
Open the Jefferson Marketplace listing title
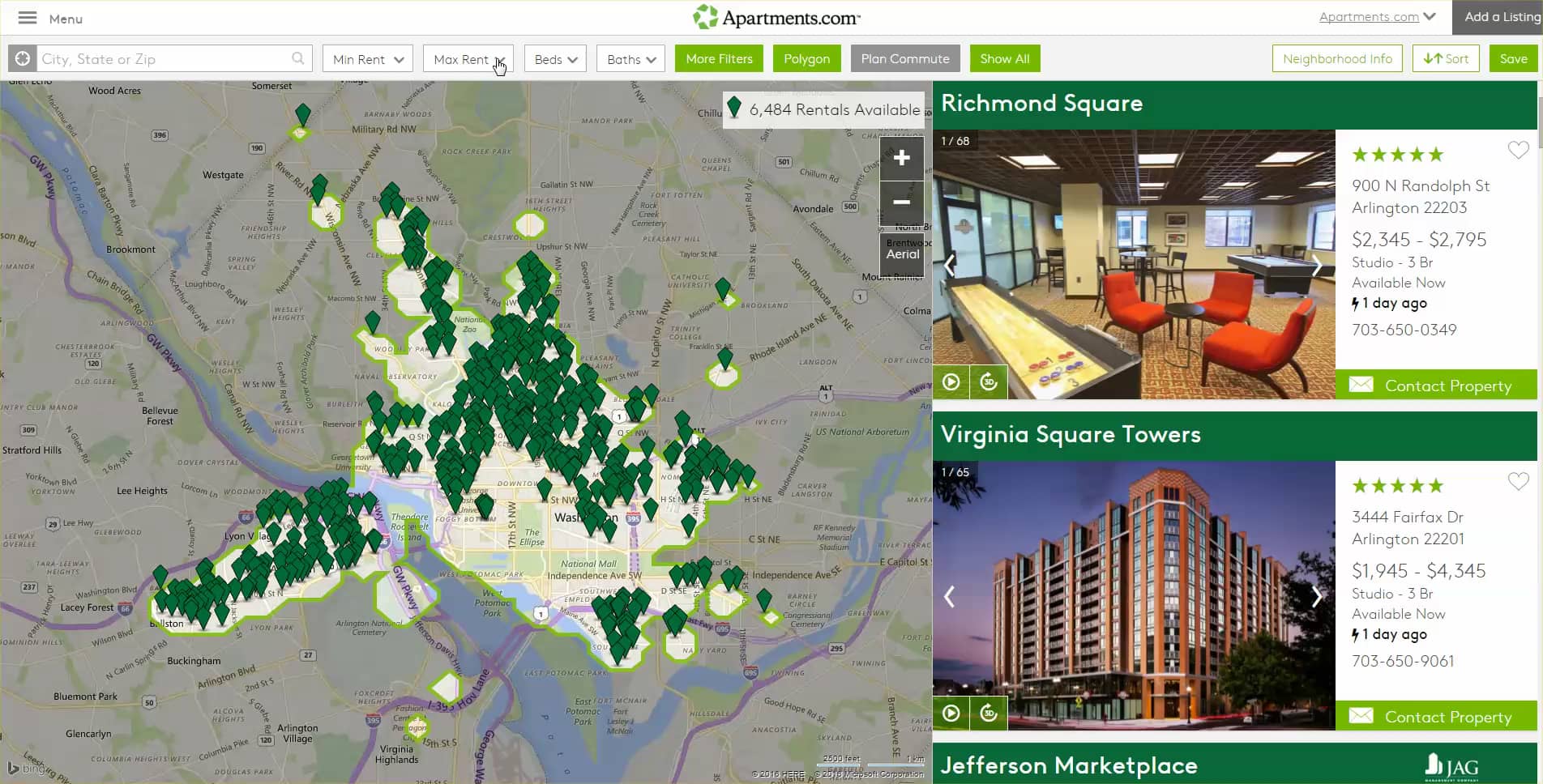pyautogui.click(x=1069, y=765)
